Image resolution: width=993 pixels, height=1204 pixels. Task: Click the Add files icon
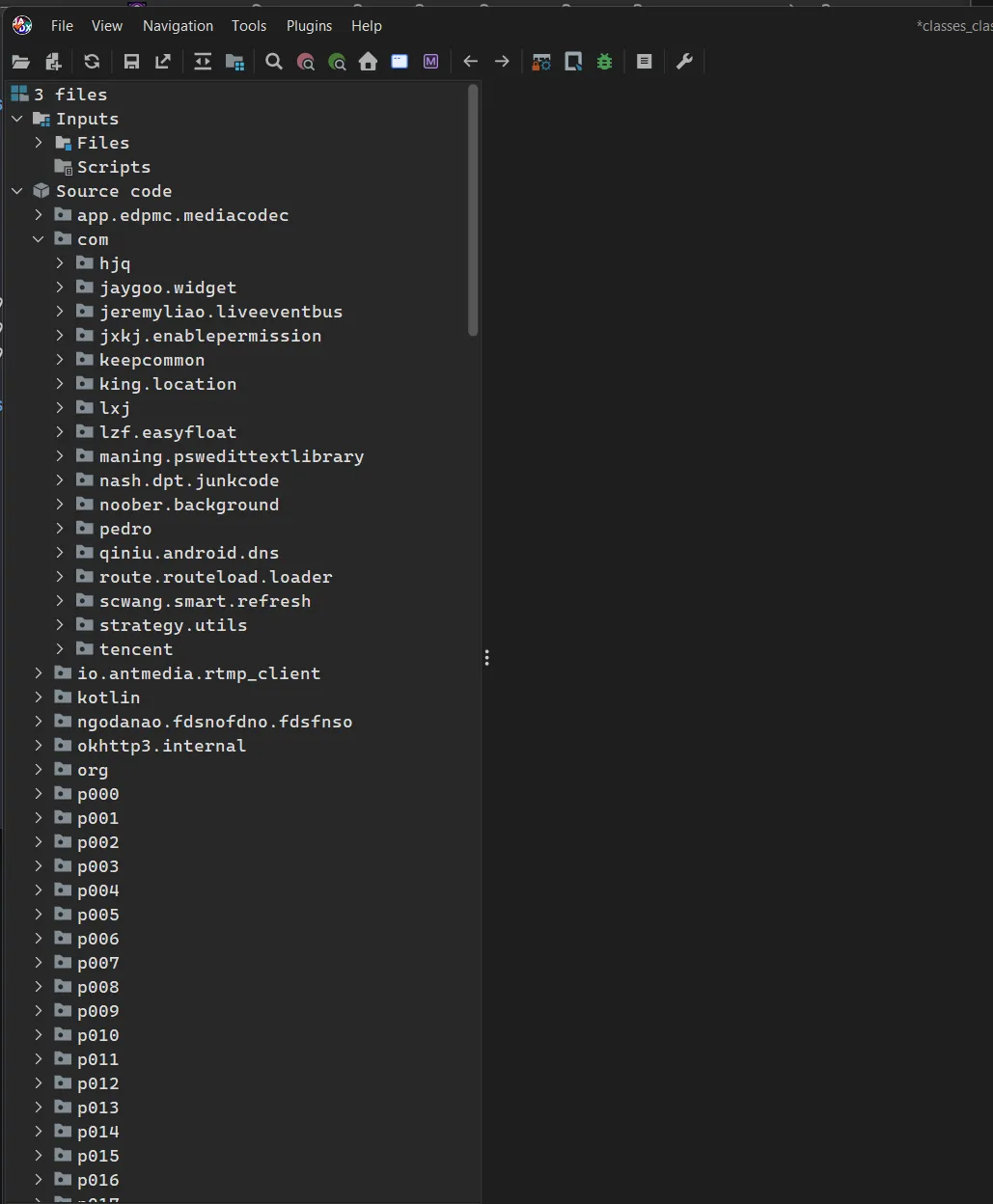tap(54, 62)
